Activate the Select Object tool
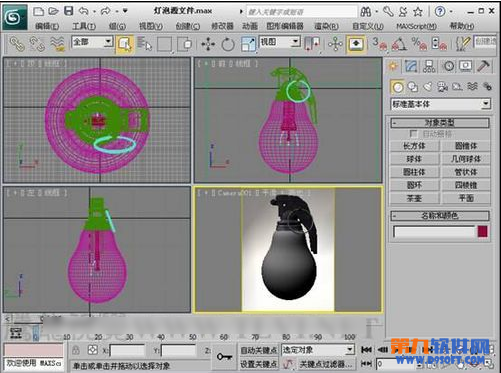 [x=125, y=44]
